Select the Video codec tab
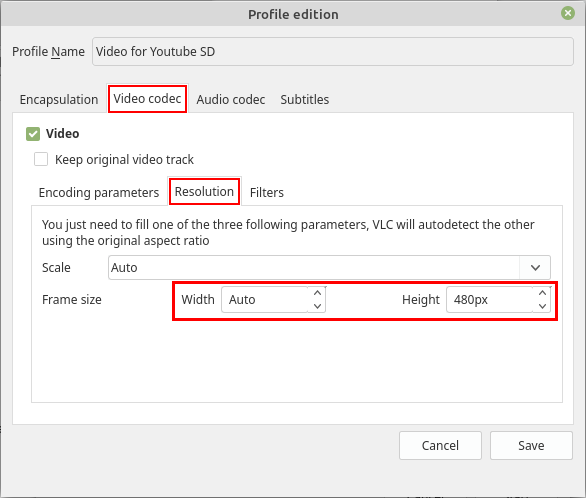 pos(147,99)
